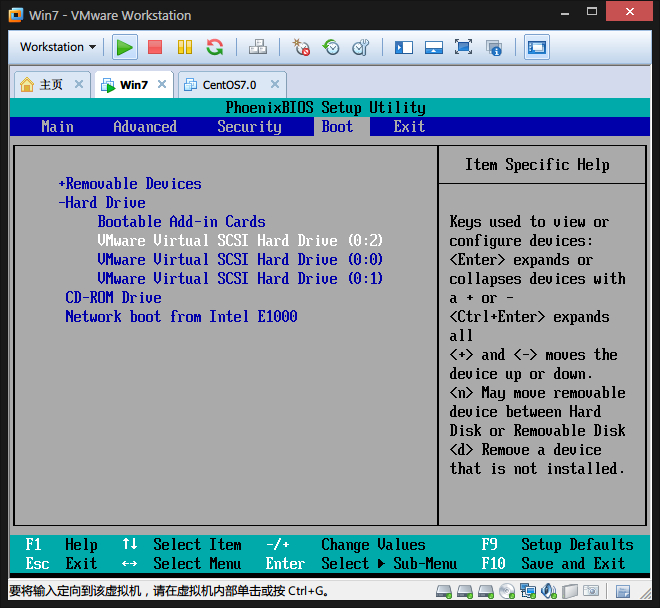The width and height of the screenshot is (660, 608).
Task: Select SCSI Hard Drive (0:2) entry
Action: coord(240,241)
